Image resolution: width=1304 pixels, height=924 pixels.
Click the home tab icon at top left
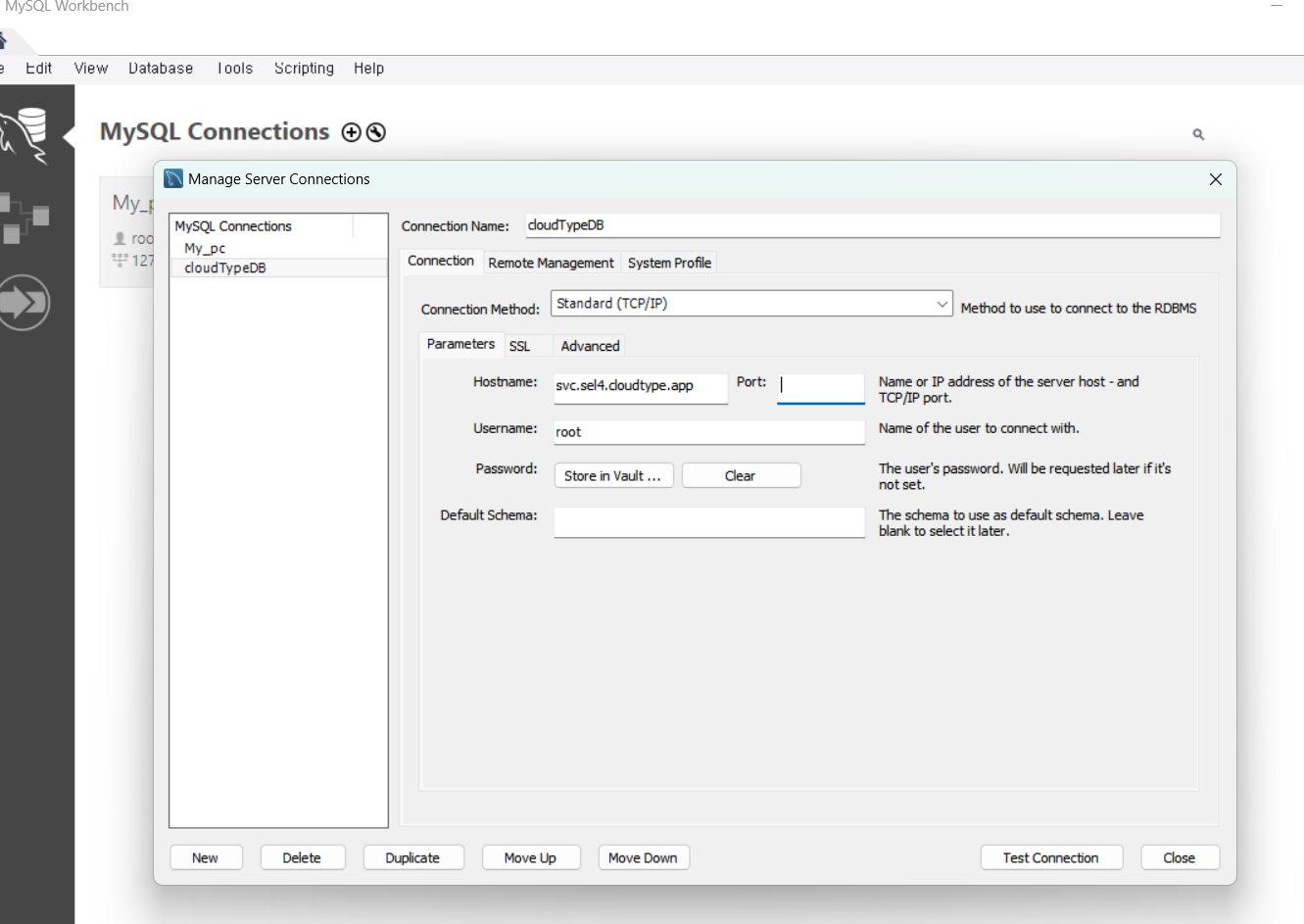click(x=3, y=41)
